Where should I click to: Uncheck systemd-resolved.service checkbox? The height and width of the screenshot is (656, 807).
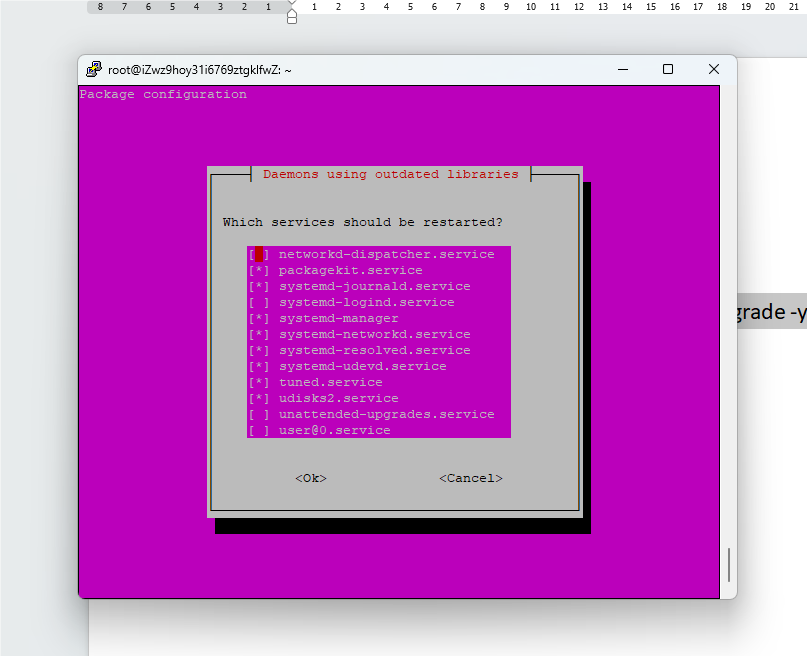[x=259, y=350]
